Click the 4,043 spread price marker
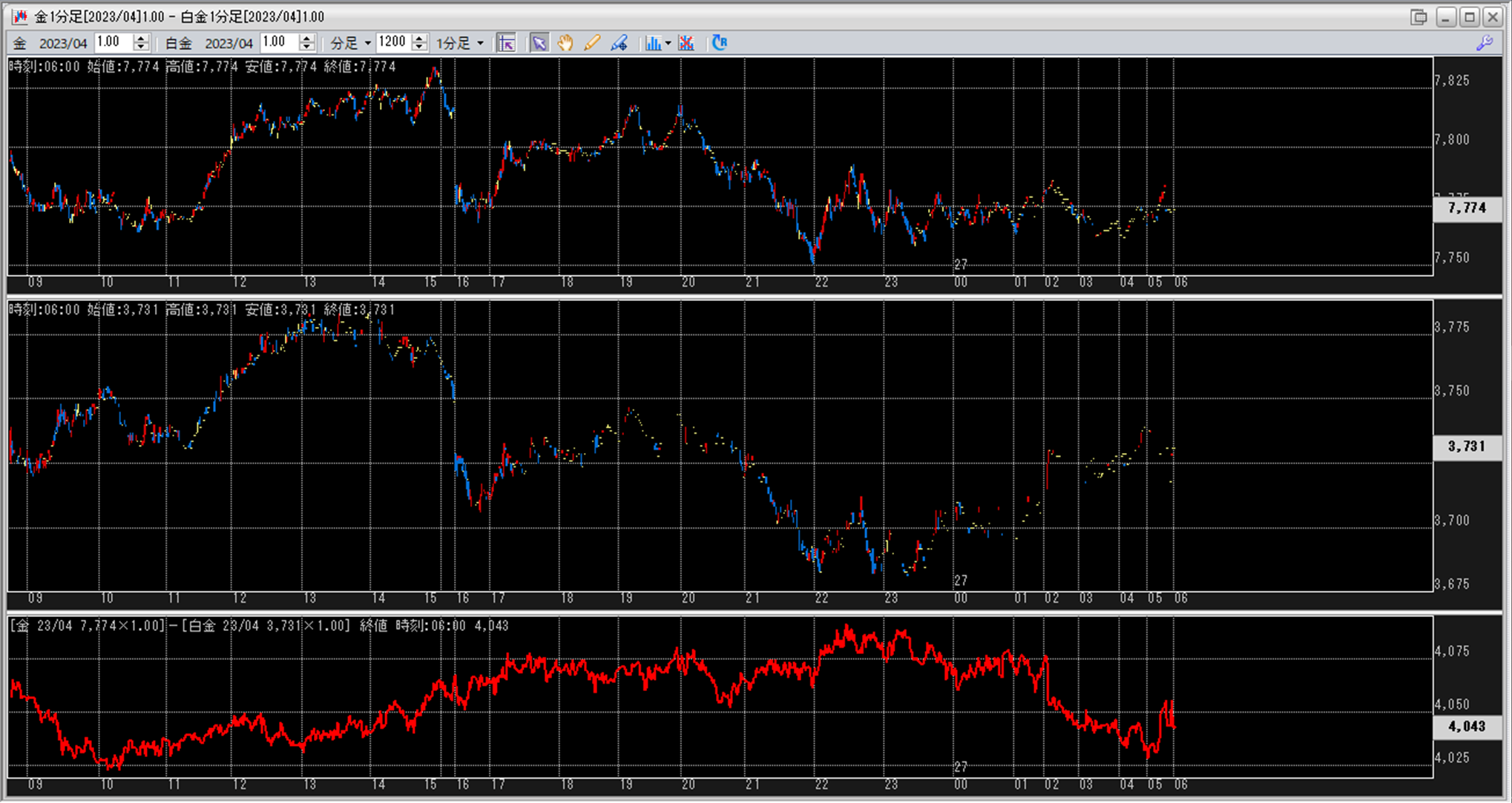 (1467, 727)
